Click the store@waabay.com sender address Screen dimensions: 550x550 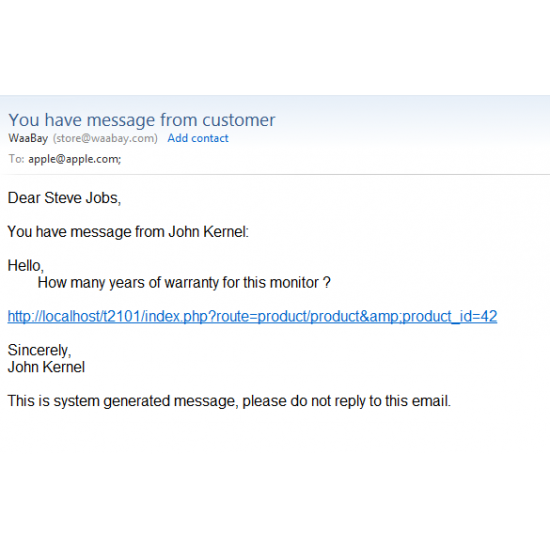pyautogui.click(x=105, y=138)
